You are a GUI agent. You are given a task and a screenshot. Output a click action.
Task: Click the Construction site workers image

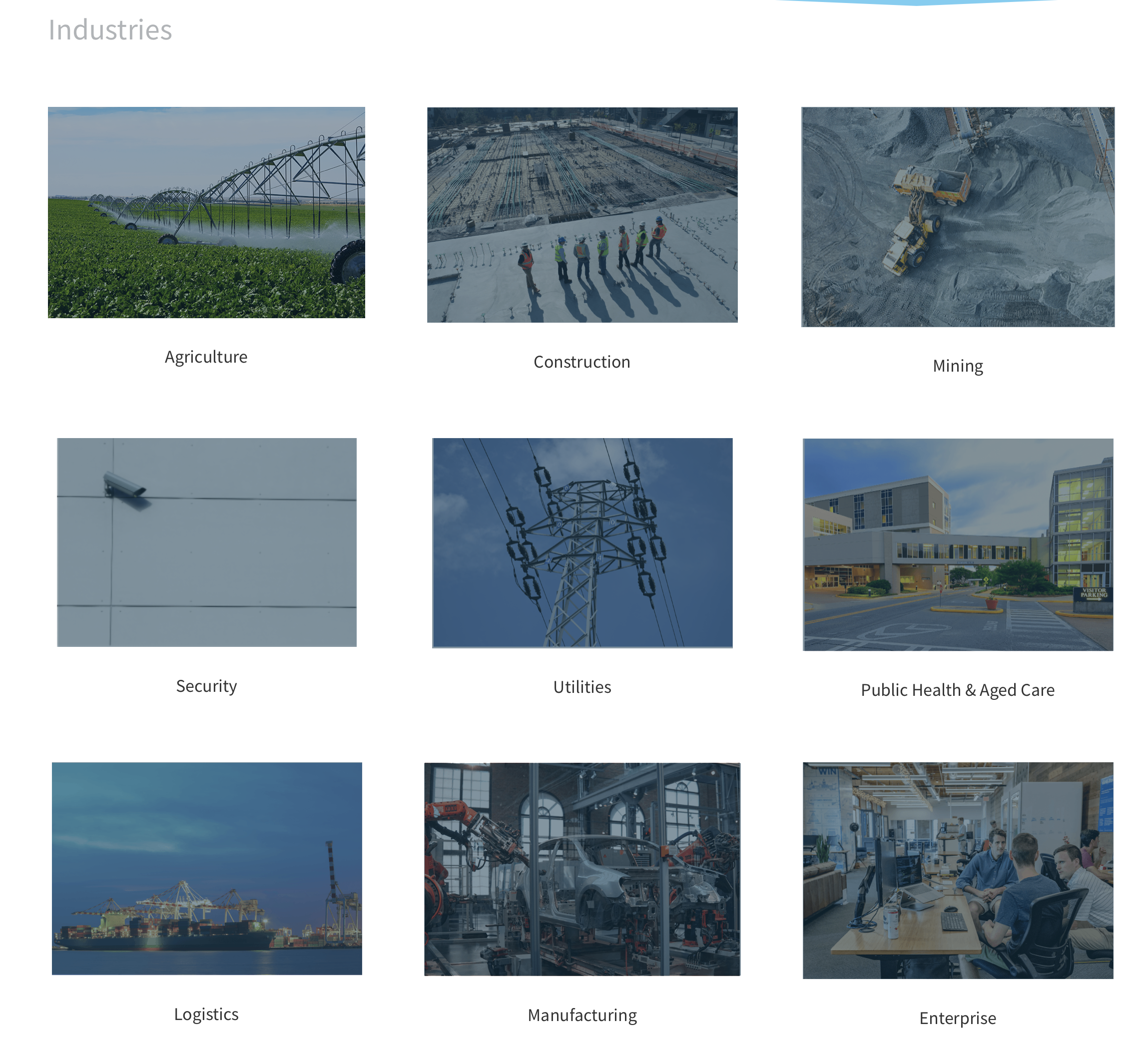point(582,215)
